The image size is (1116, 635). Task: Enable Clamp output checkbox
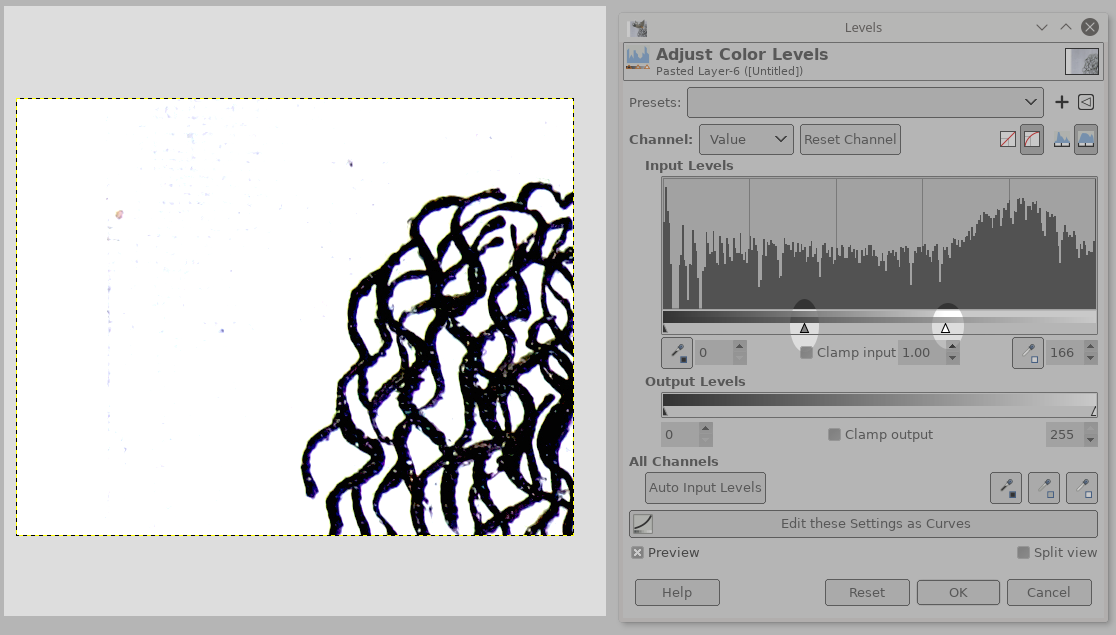pos(834,434)
